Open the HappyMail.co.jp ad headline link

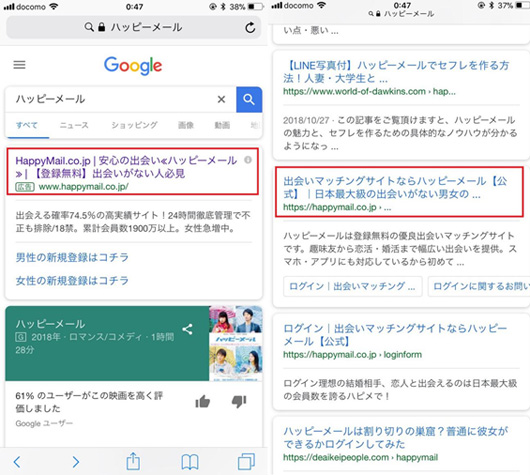(x=126, y=167)
